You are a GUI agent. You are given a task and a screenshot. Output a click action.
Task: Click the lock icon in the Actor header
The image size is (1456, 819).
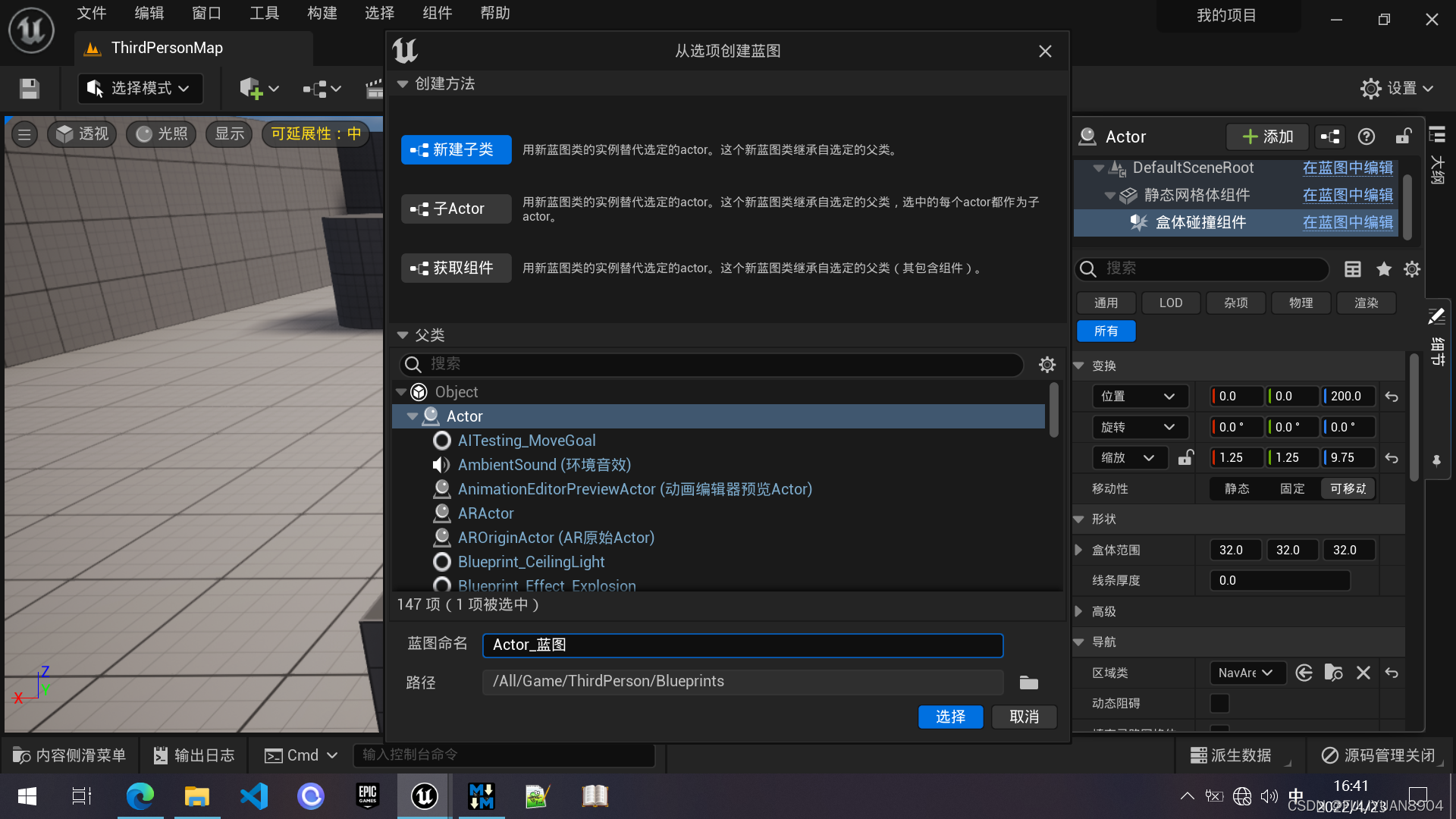coord(1404,136)
